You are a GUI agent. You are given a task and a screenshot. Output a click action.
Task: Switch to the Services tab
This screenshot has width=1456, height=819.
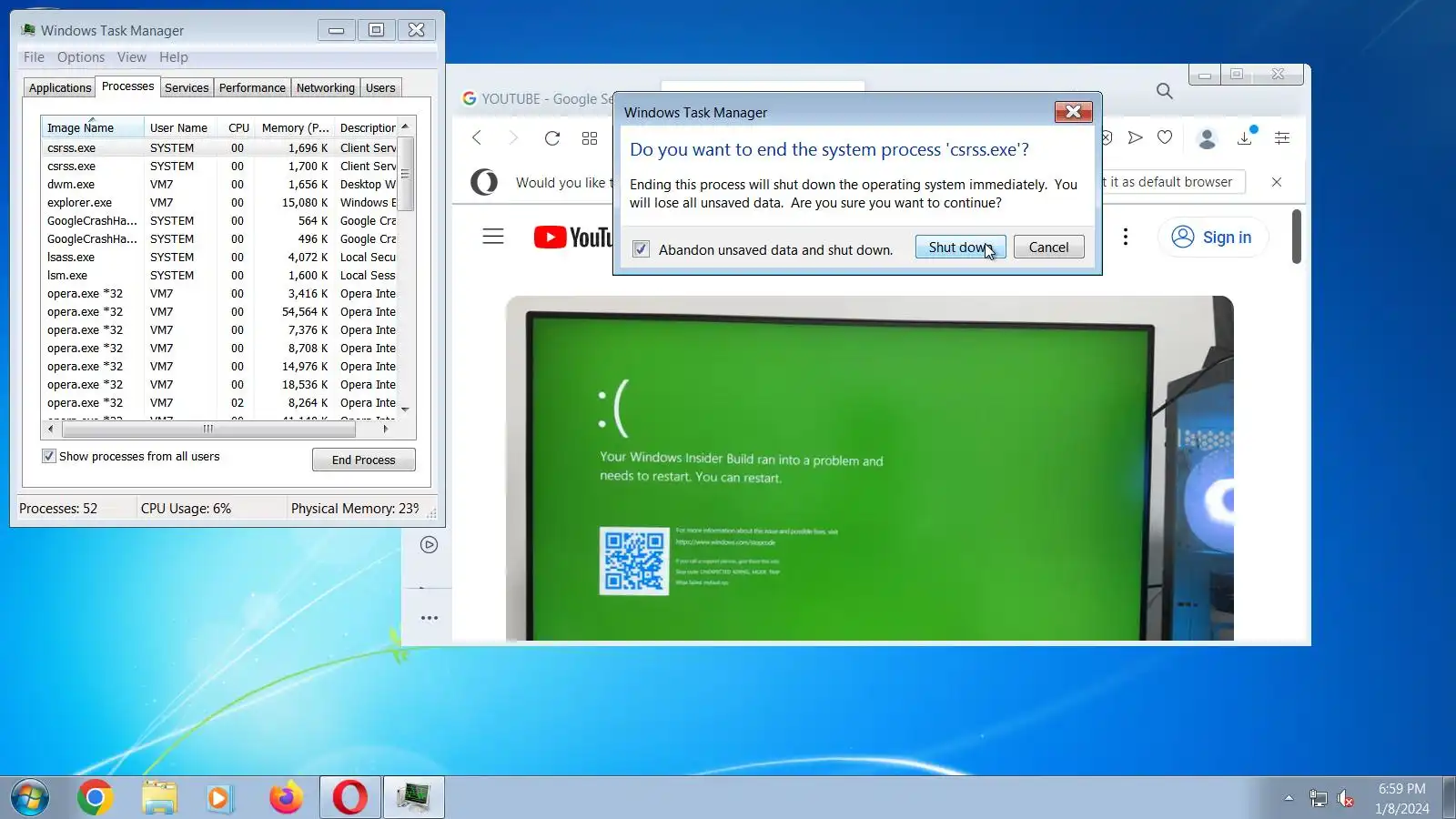(187, 87)
